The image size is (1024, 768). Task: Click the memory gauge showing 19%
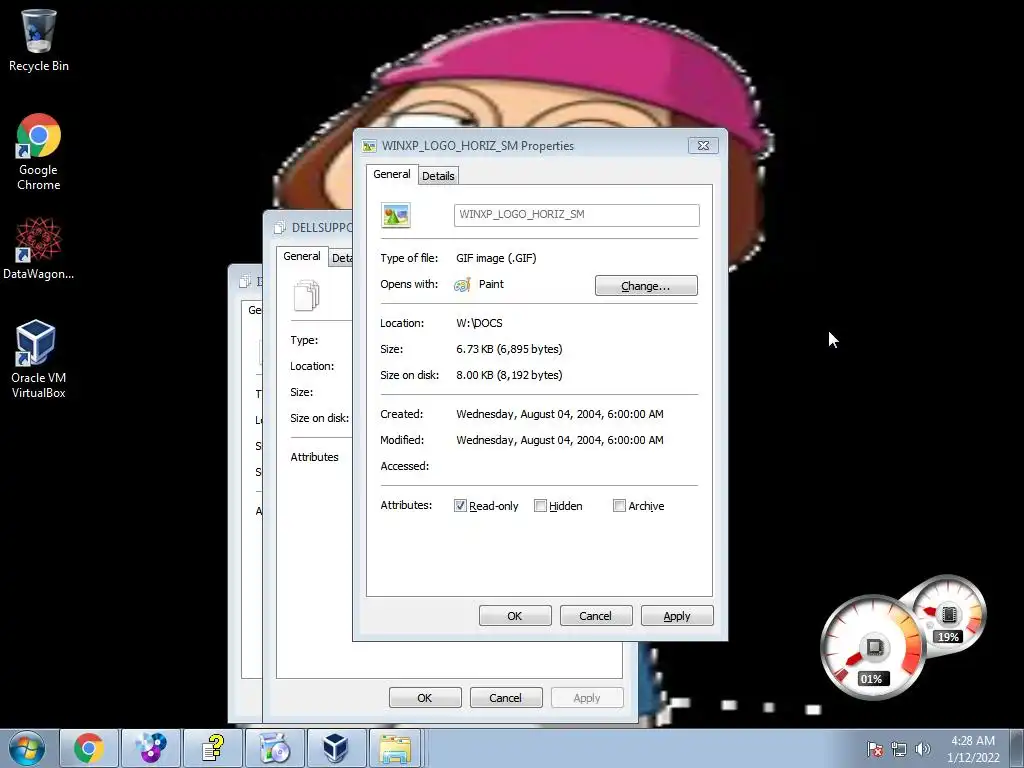click(948, 616)
